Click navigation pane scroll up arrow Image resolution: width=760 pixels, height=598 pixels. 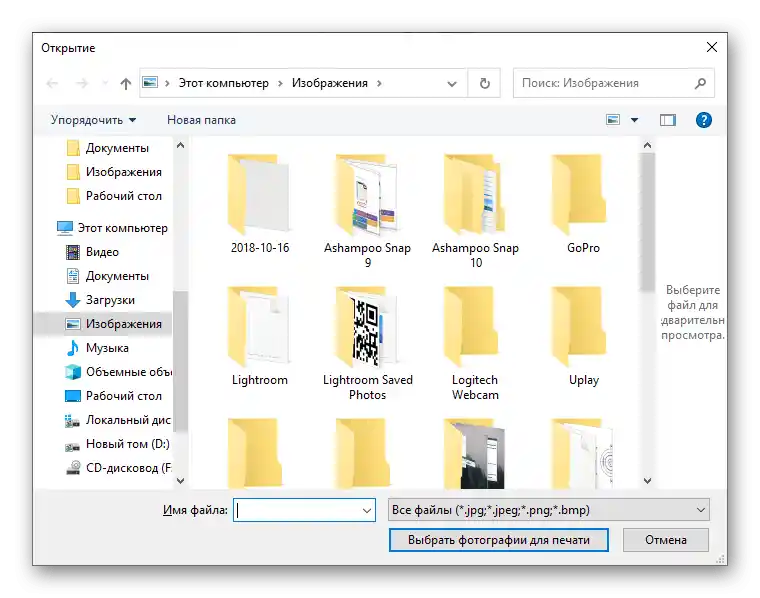click(180, 145)
